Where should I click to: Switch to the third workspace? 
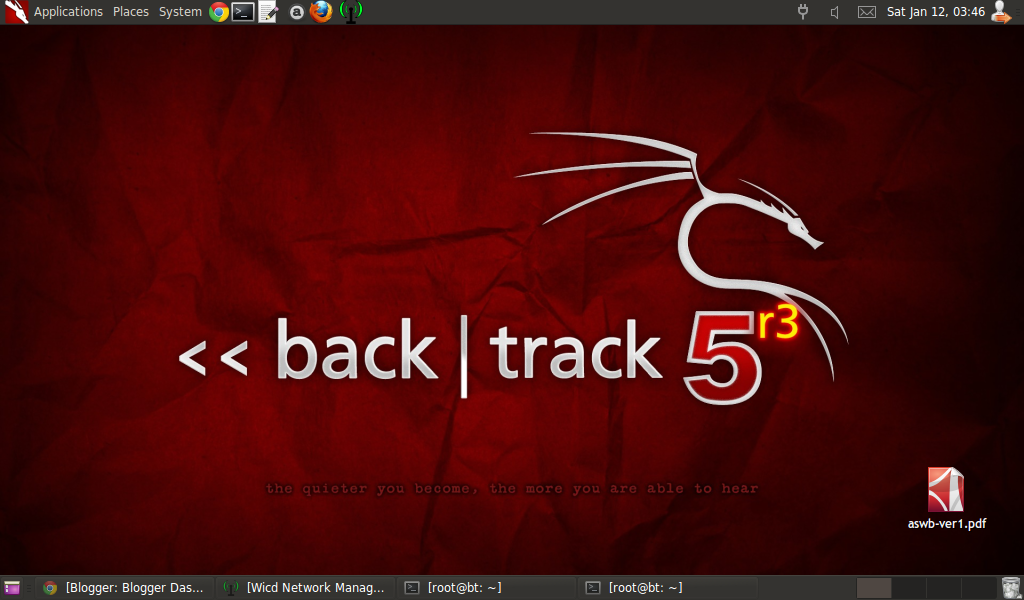[x=944, y=588]
